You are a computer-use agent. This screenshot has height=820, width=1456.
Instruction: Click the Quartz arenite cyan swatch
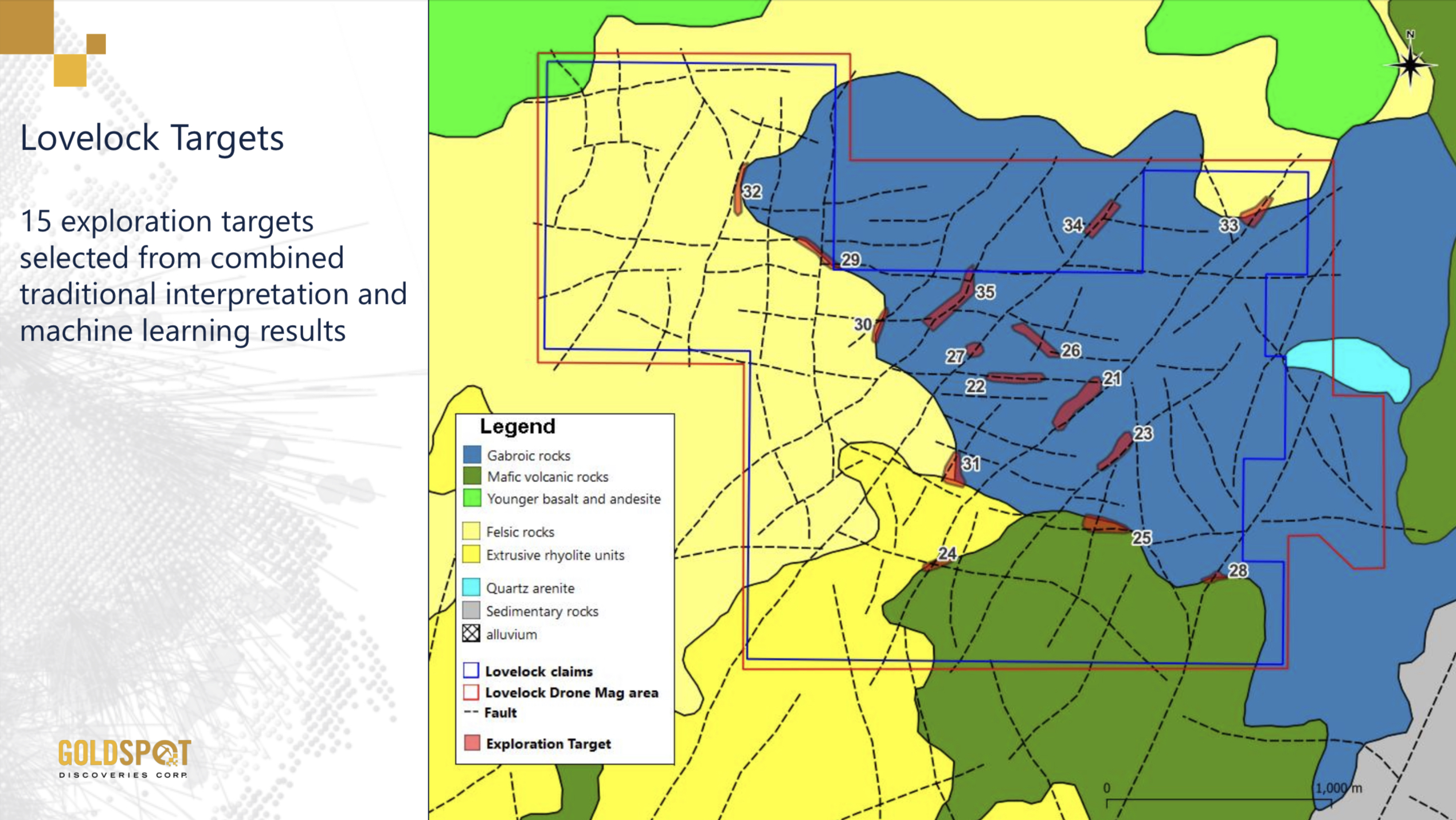coord(471,588)
